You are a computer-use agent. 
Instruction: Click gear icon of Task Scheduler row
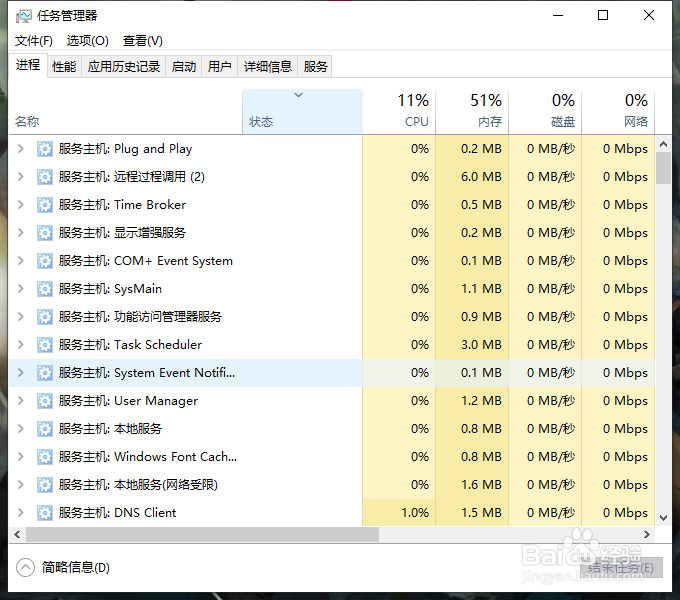pos(45,345)
